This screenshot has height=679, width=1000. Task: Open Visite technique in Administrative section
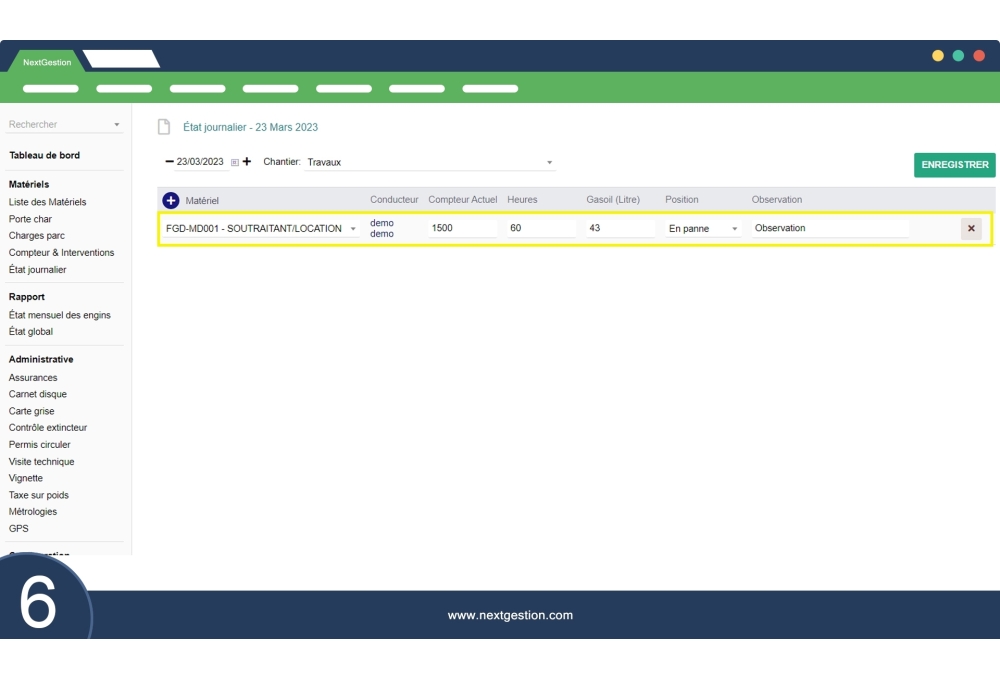(x=41, y=462)
